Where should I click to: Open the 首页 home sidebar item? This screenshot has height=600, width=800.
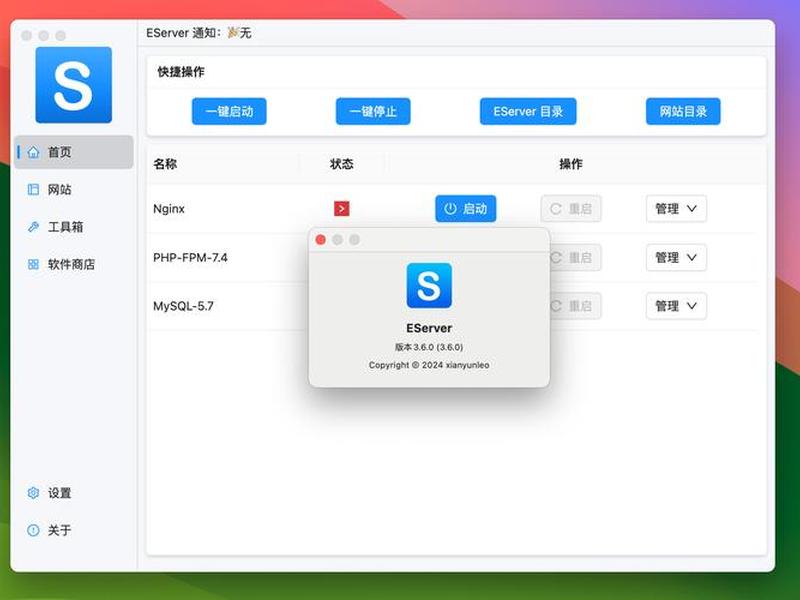pyautogui.click(x=74, y=152)
